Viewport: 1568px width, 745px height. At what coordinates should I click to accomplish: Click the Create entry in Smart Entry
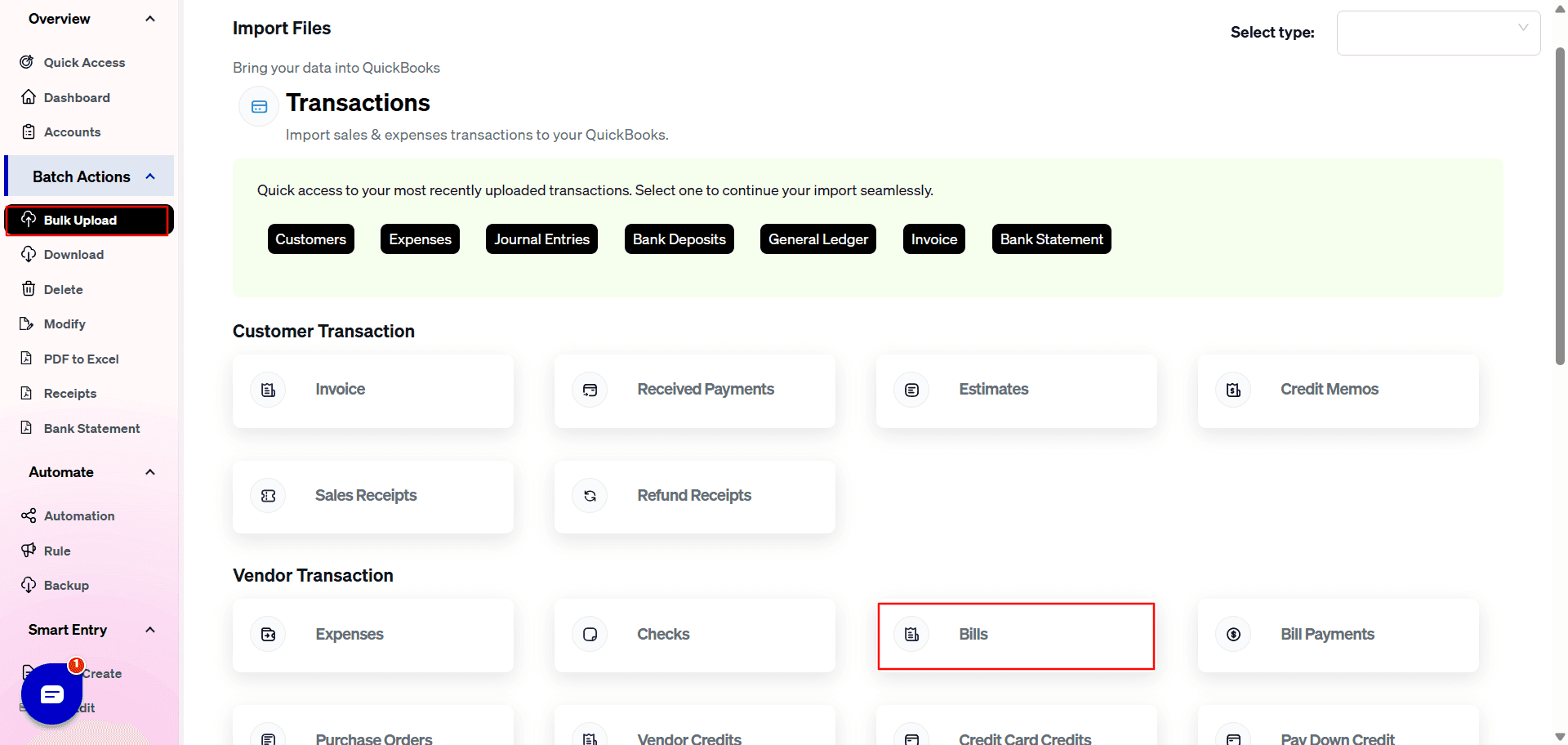coord(102,673)
